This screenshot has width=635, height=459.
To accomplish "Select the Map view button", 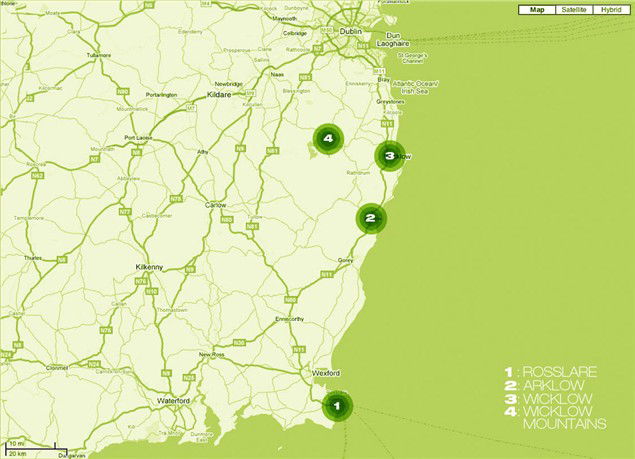I will coord(538,10).
